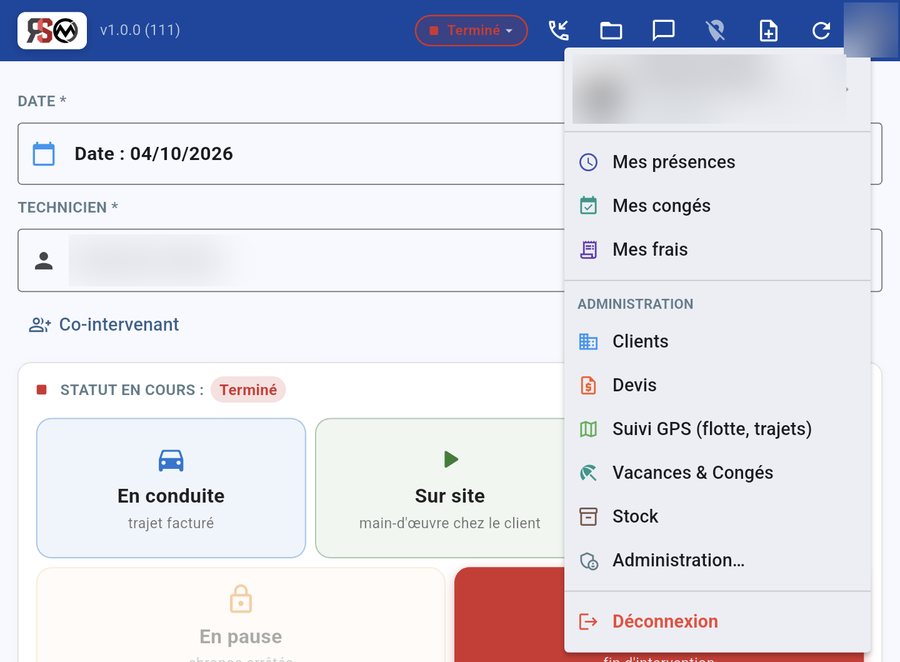Image resolution: width=900 pixels, height=662 pixels.
Task: Click the calendar icon in date field
Action: pyautogui.click(x=44, y=154)
